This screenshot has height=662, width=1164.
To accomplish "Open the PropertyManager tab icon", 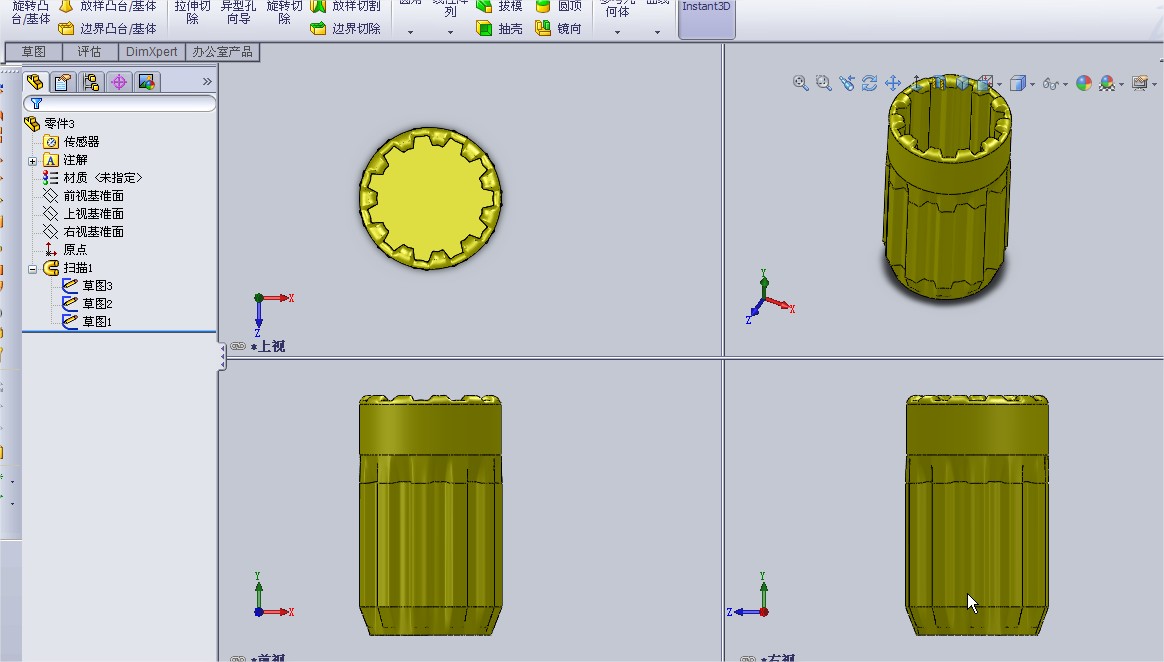I will 63,82.
